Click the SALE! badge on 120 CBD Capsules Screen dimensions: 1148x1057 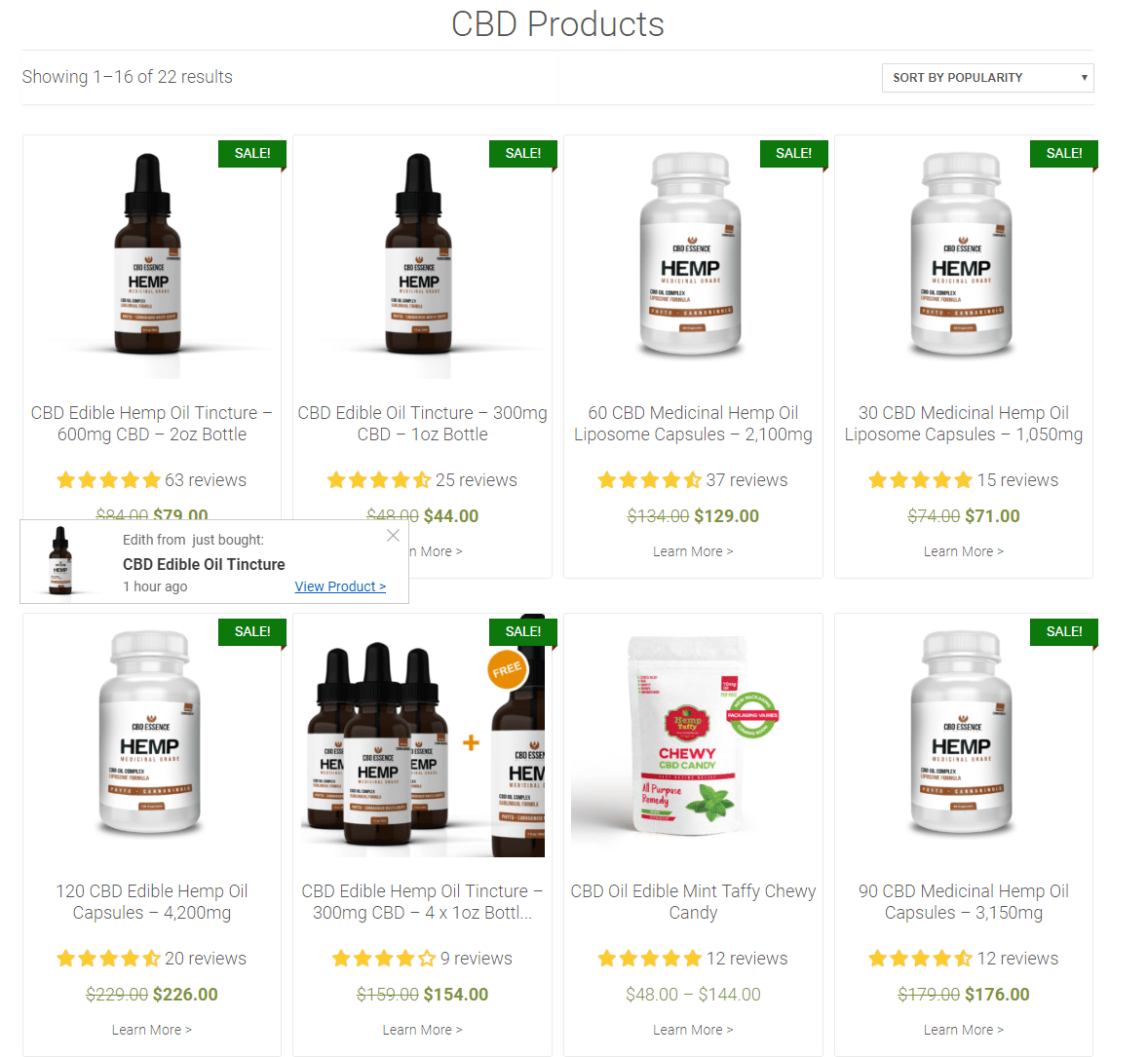pos(251,631)
